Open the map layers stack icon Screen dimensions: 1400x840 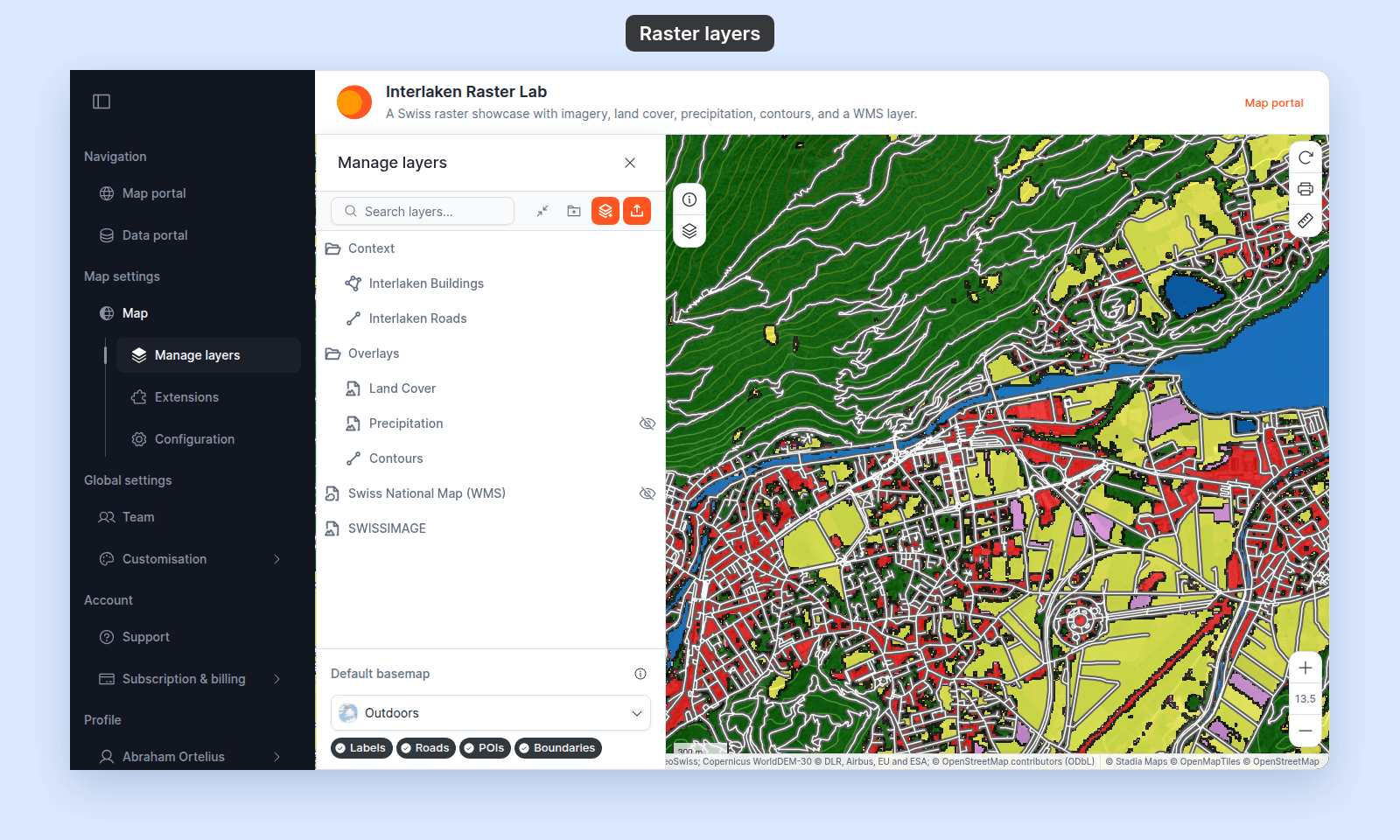coord(689,231)
